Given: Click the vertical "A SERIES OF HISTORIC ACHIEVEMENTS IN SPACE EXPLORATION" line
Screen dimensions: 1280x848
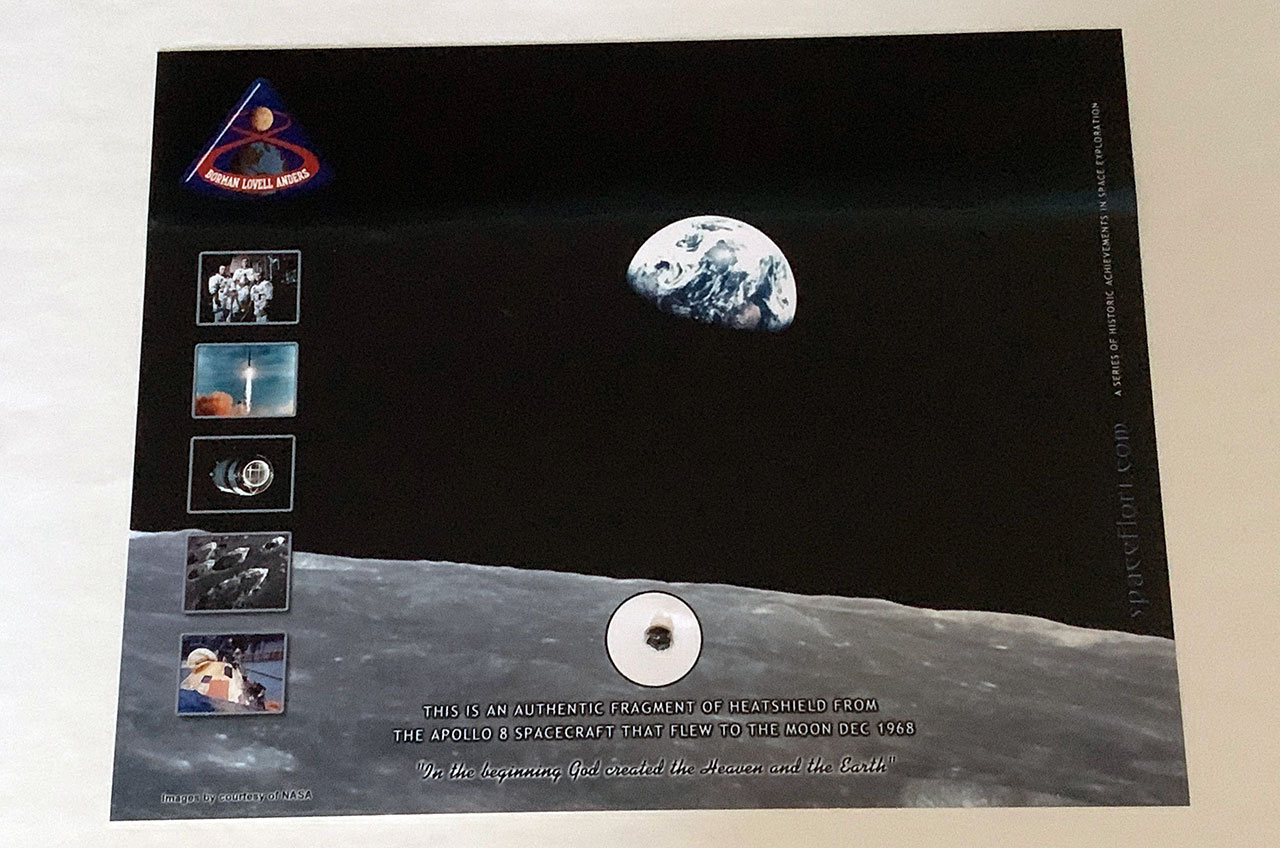Looking at the screenshot, I should pyautogui.click(x=1107, y=247).
